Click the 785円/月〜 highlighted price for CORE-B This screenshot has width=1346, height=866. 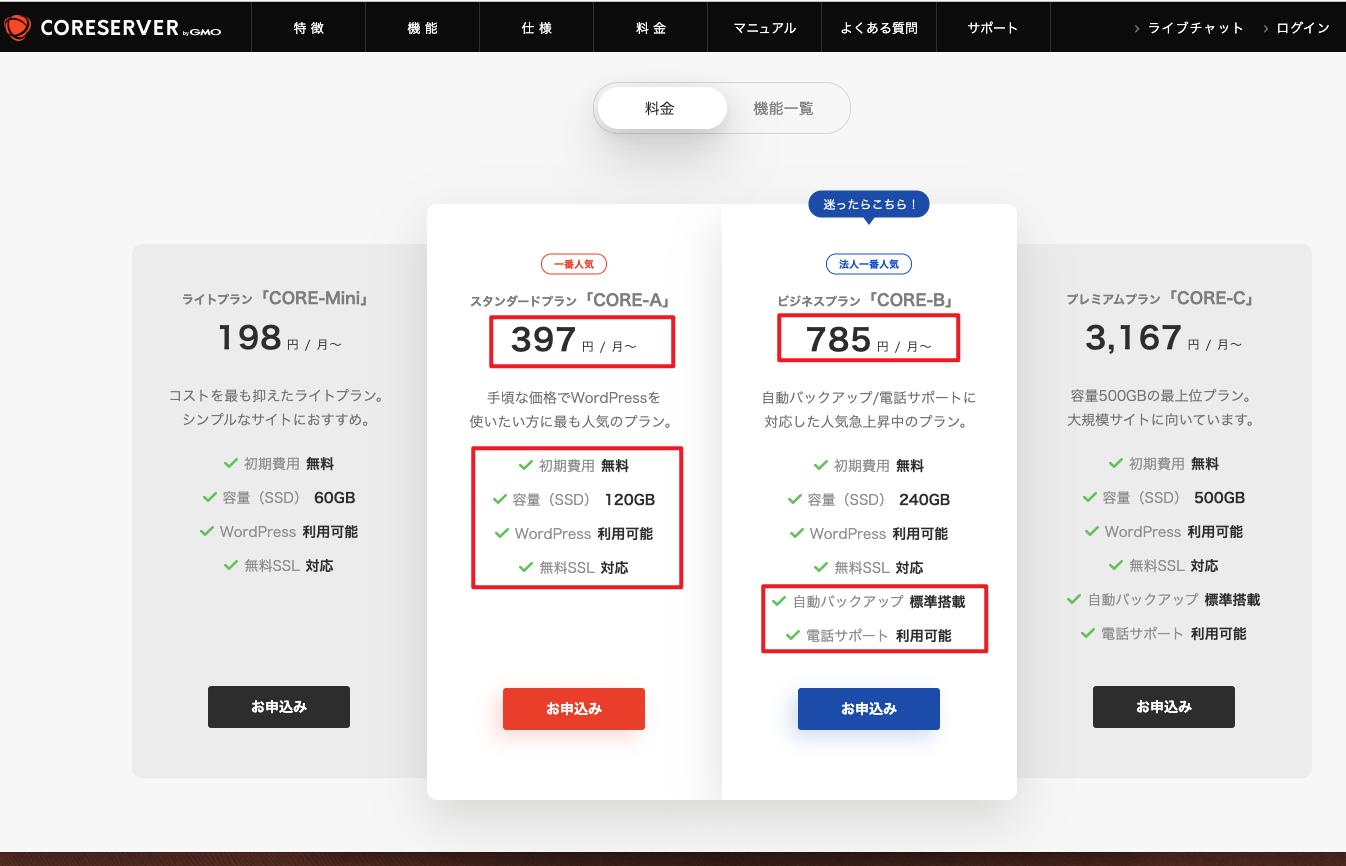pos(868,337)
